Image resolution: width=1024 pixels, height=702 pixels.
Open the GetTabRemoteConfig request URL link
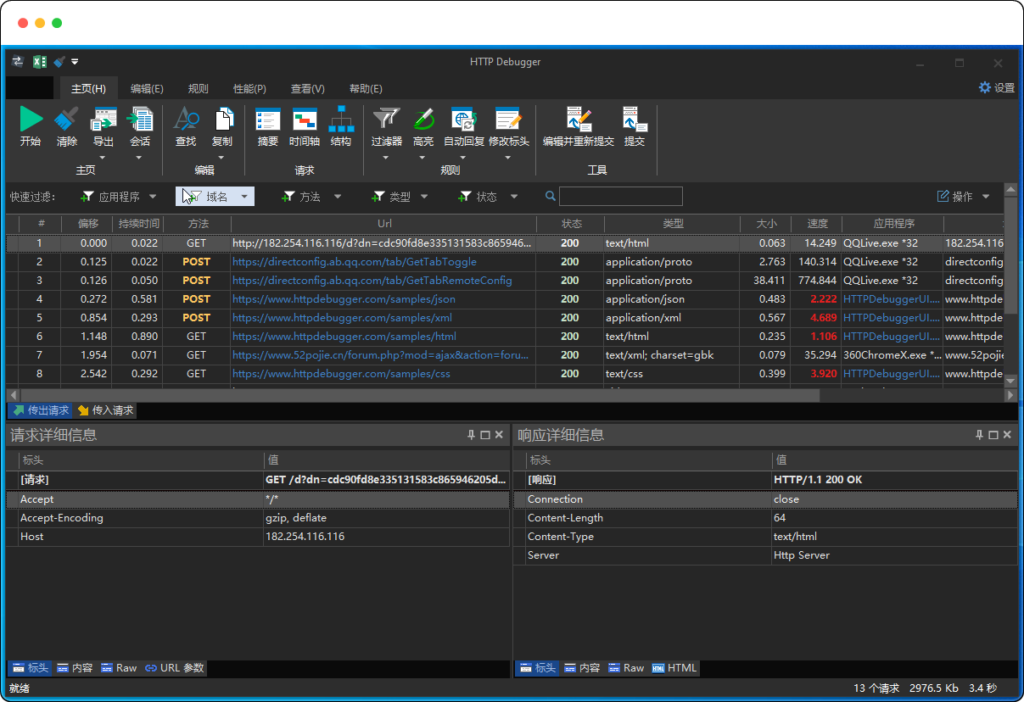click(x=372, y=280)
